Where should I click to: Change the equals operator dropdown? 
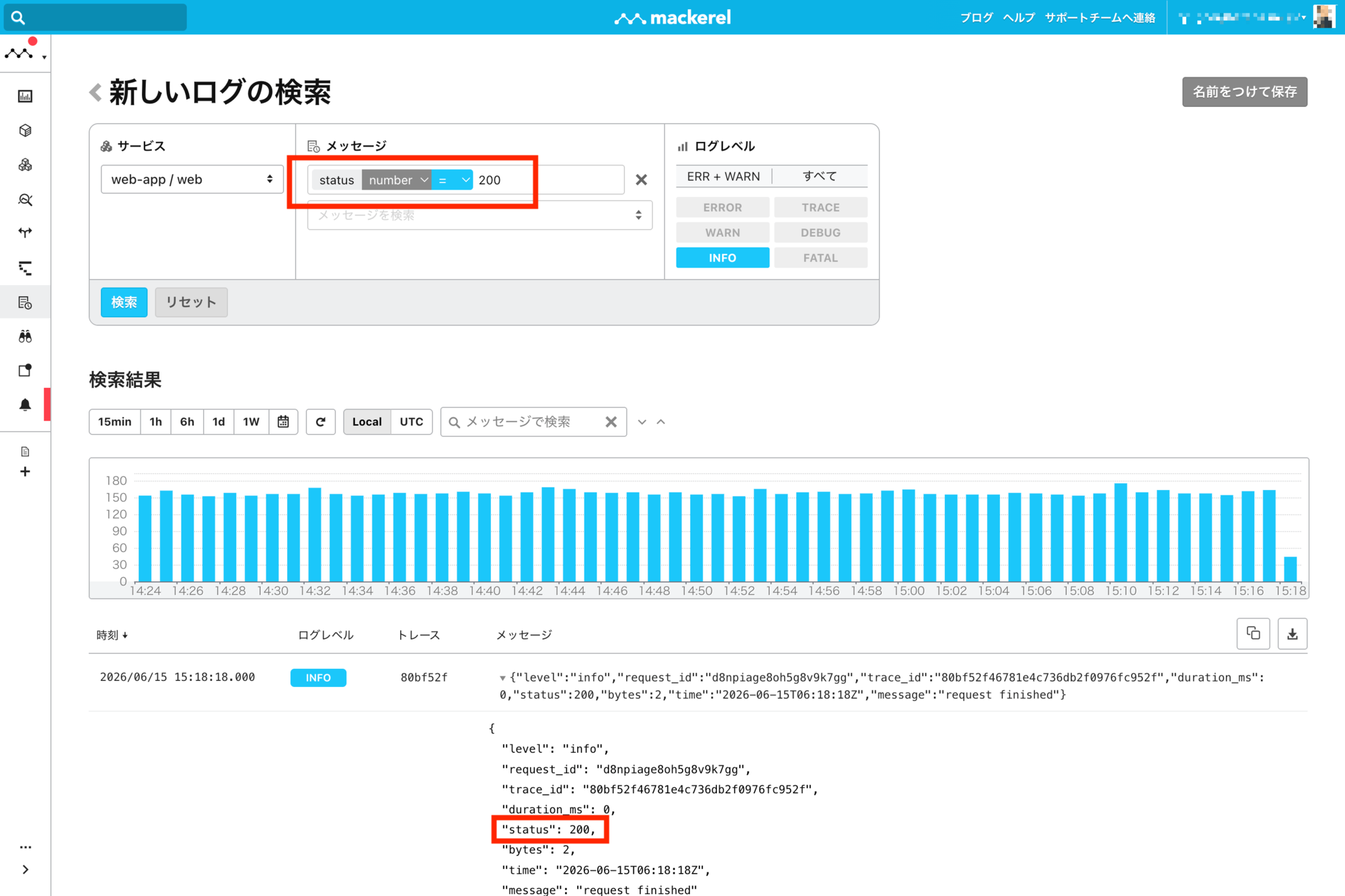(453, 180)
